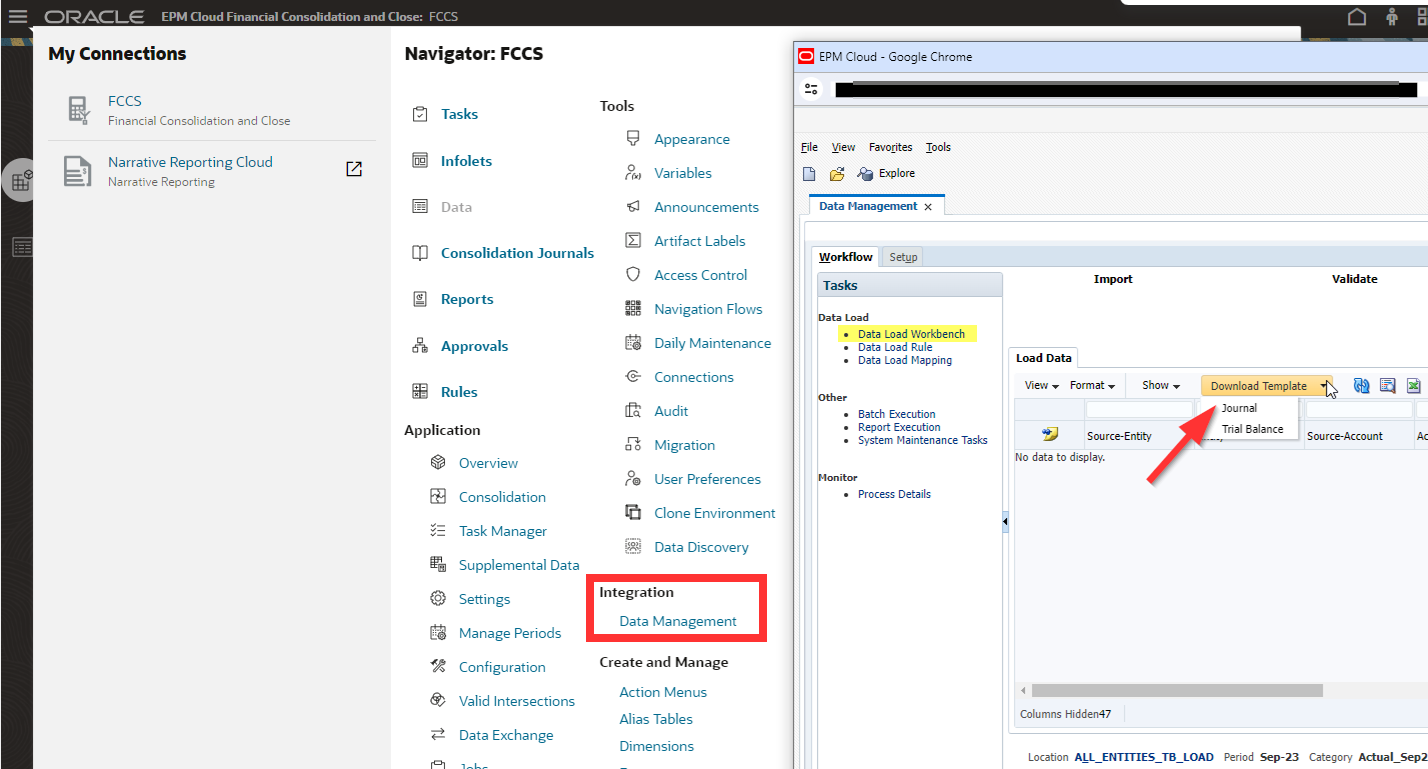
Task: Click the Download Template dropdown button
Action: pos(1266,386)
